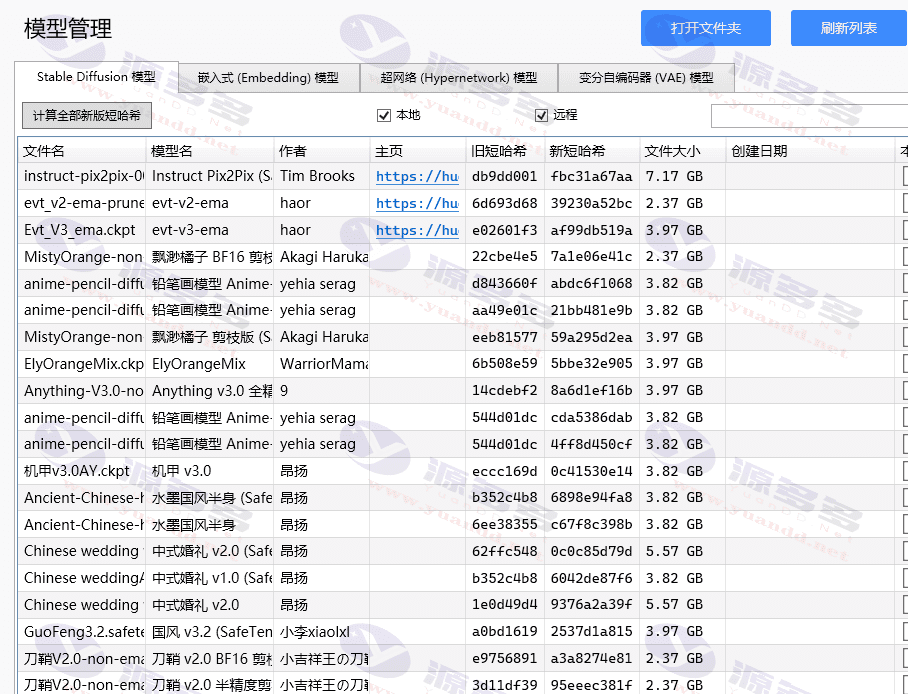Screen dimensions: 908x694
Task: Click the 作者 column header
Action: pos(322,151)
